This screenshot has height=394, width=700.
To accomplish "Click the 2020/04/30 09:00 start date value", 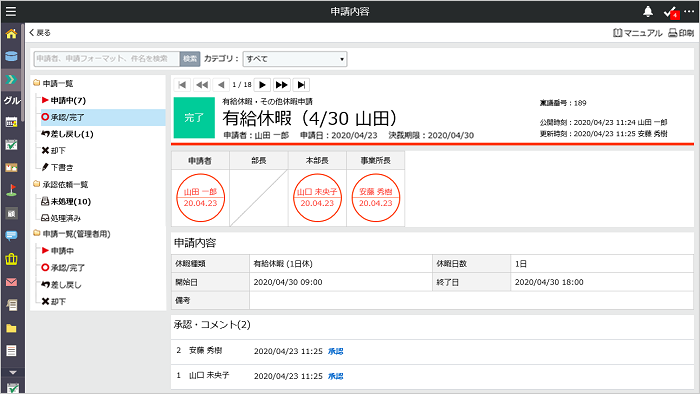I will pos(288,282).
